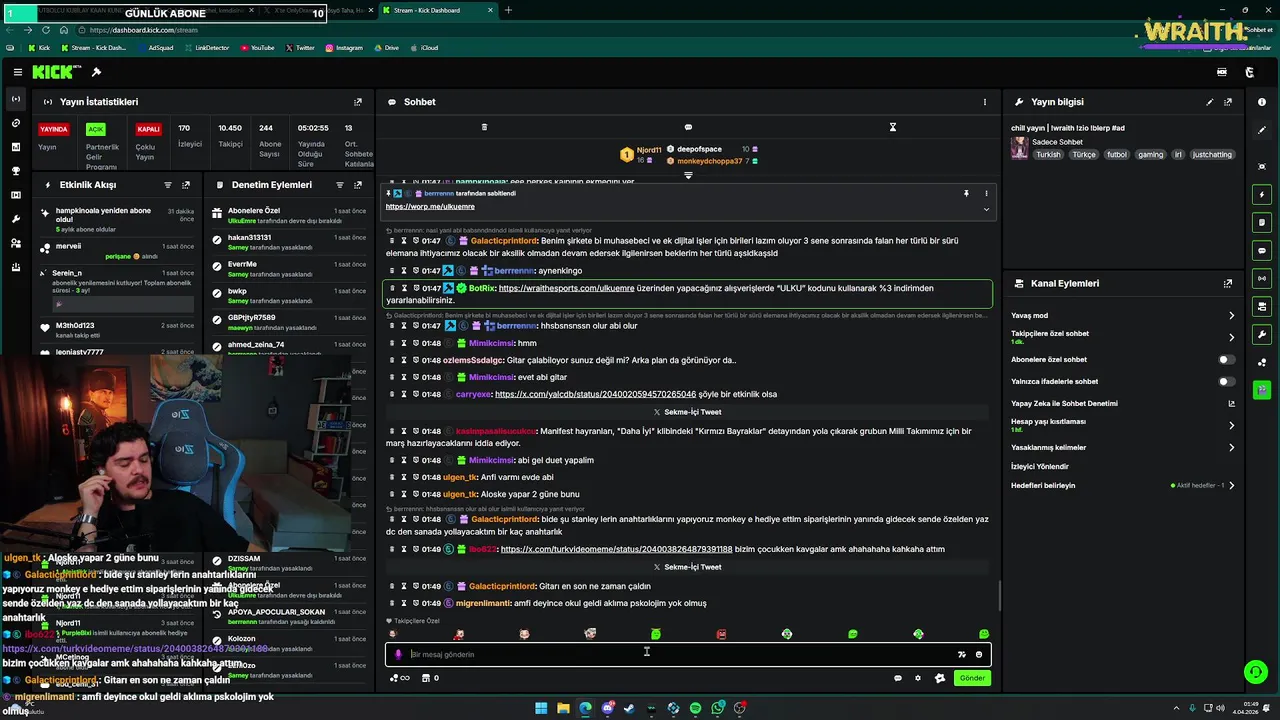The height and width of the screenshot is (720, 1280).
Task: Expand Yavaş mod settings
Action: [x=1231, y=316]
